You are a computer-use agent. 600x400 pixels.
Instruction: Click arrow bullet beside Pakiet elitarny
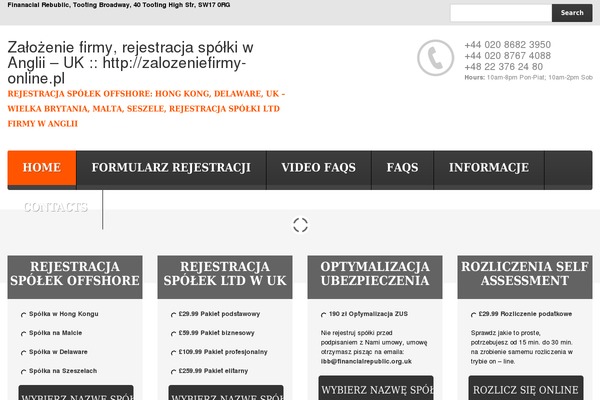pyautogui.click(x=174, y=372)
